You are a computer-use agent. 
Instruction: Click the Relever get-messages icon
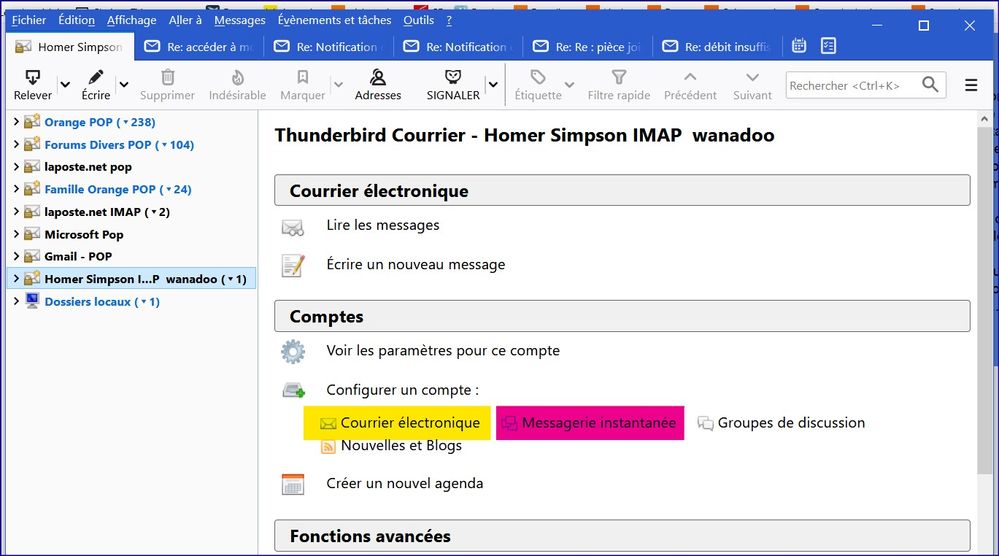[x=32, y=78]
